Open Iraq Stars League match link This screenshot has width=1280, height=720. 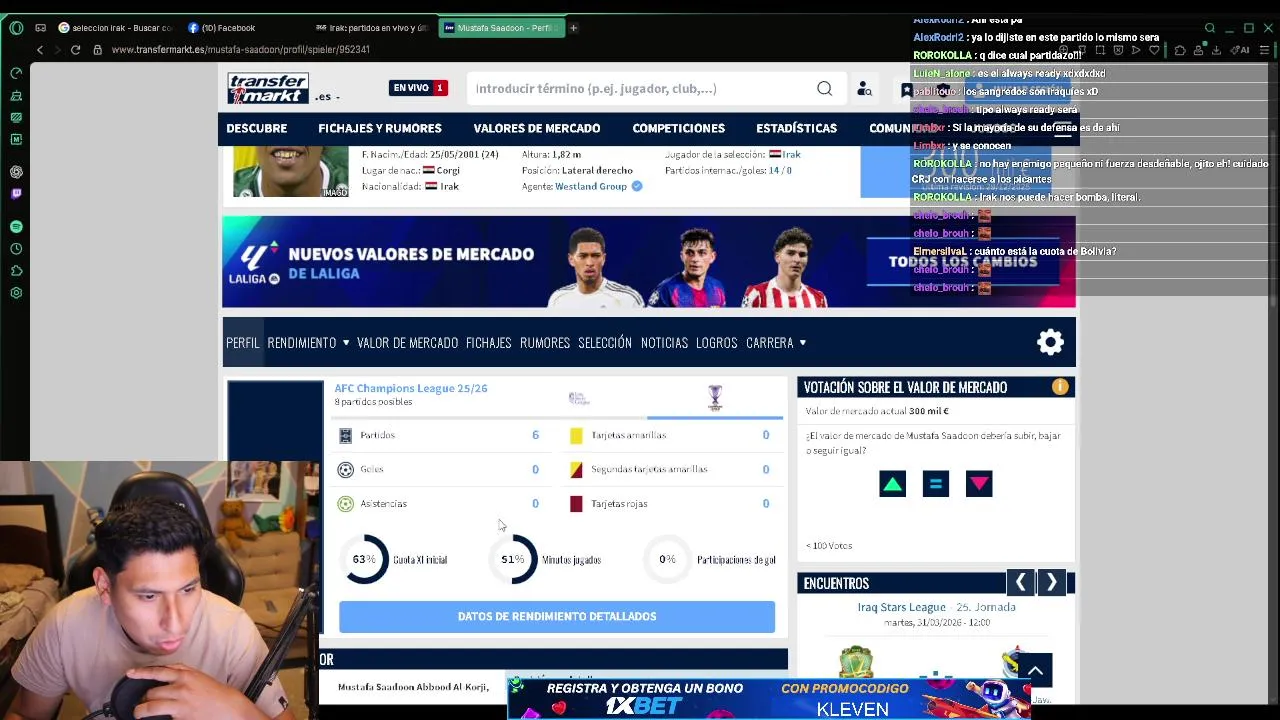pos(901,607)
